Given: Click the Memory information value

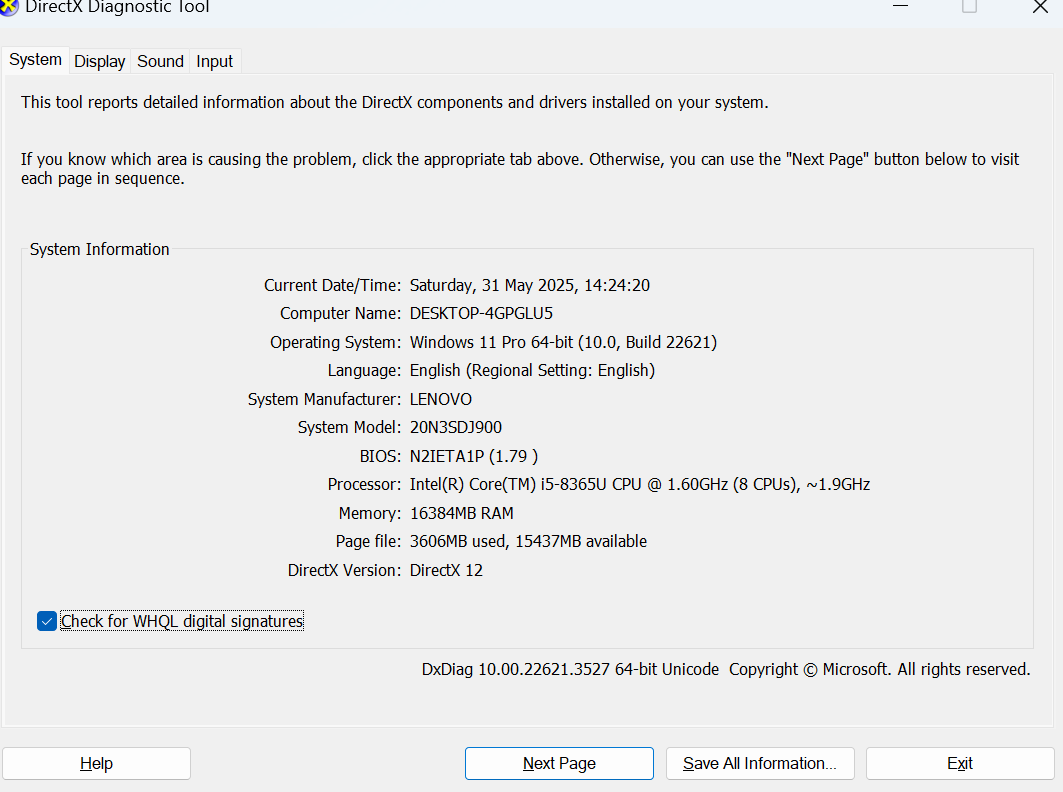Looking at the screenshot, I should [461, 513].
